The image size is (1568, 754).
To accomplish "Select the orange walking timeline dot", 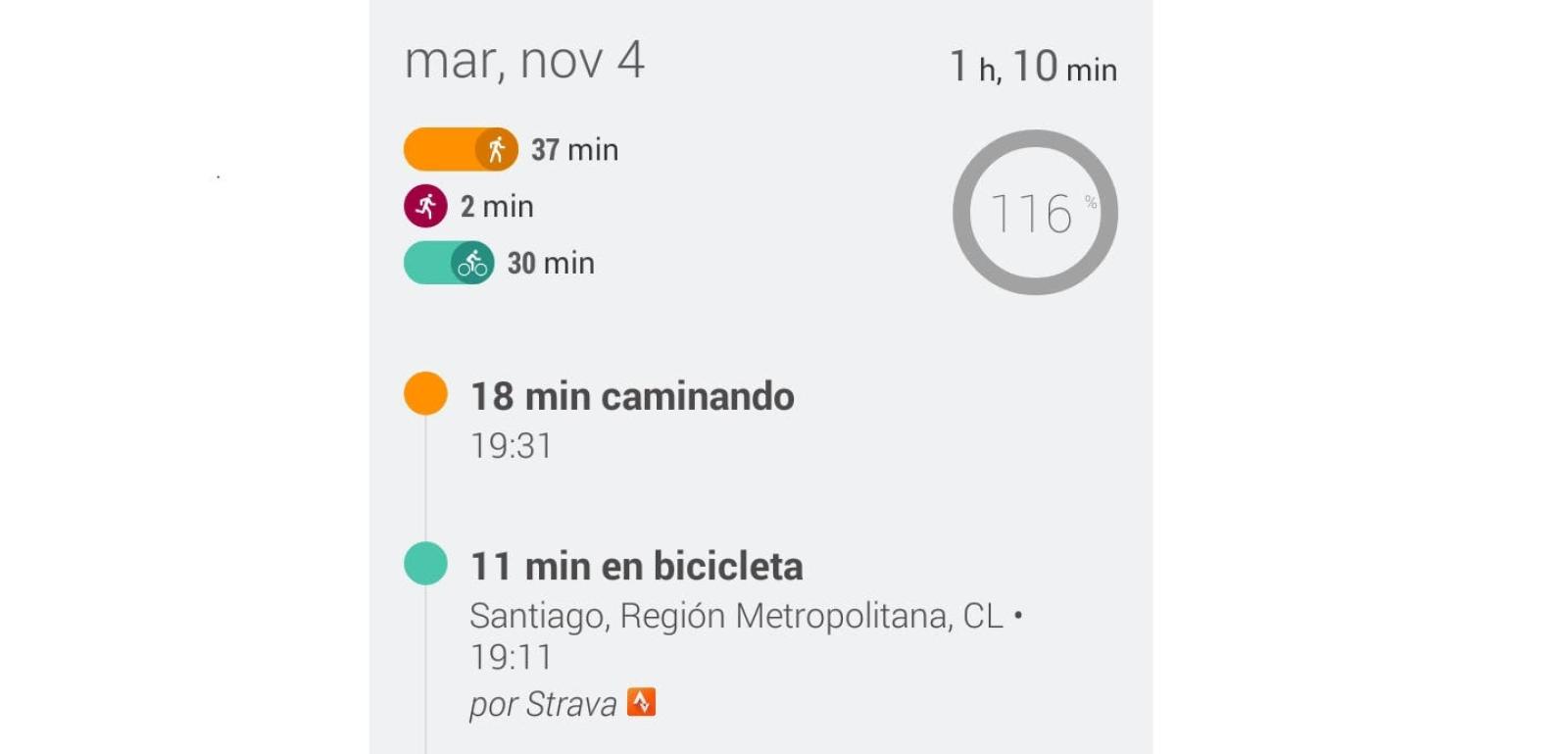I will tap(425, 393).
